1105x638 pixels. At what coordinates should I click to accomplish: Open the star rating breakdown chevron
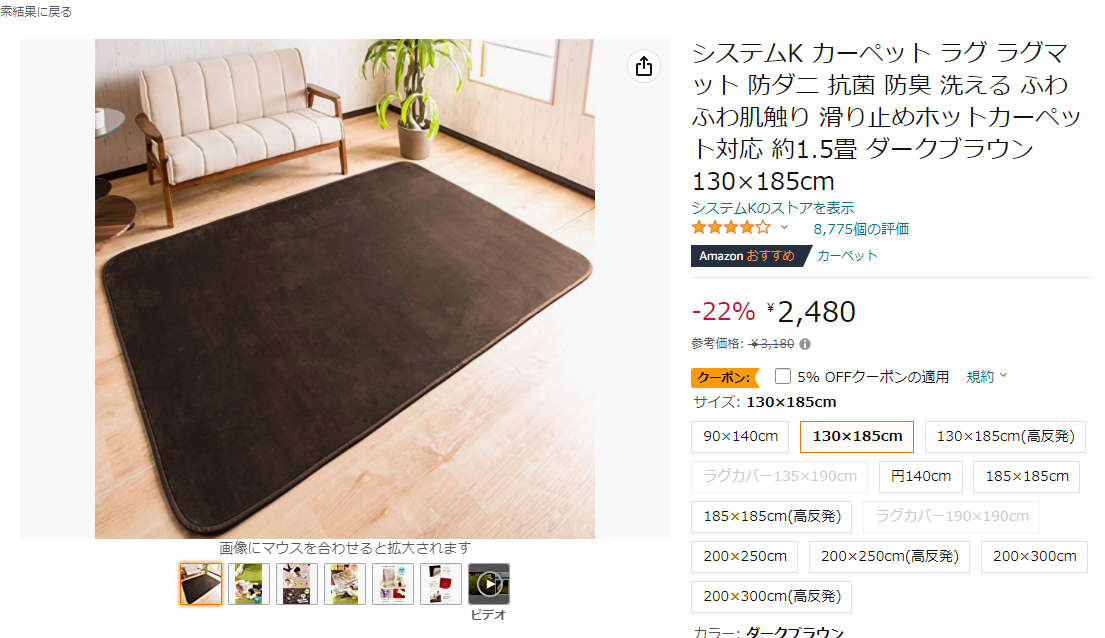(x=784, y=227)
